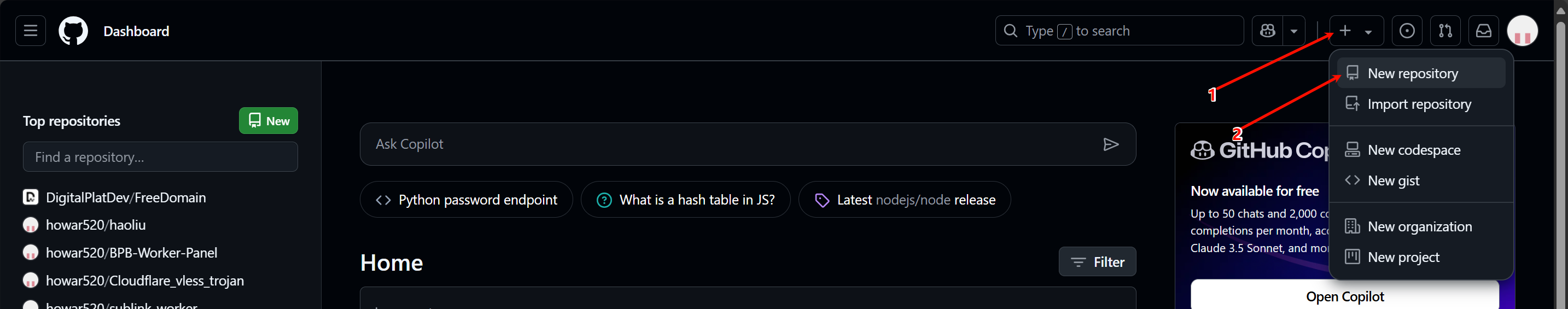Open the Pull requests icon
The image size is (1568, 309).
pos(1445,31)
